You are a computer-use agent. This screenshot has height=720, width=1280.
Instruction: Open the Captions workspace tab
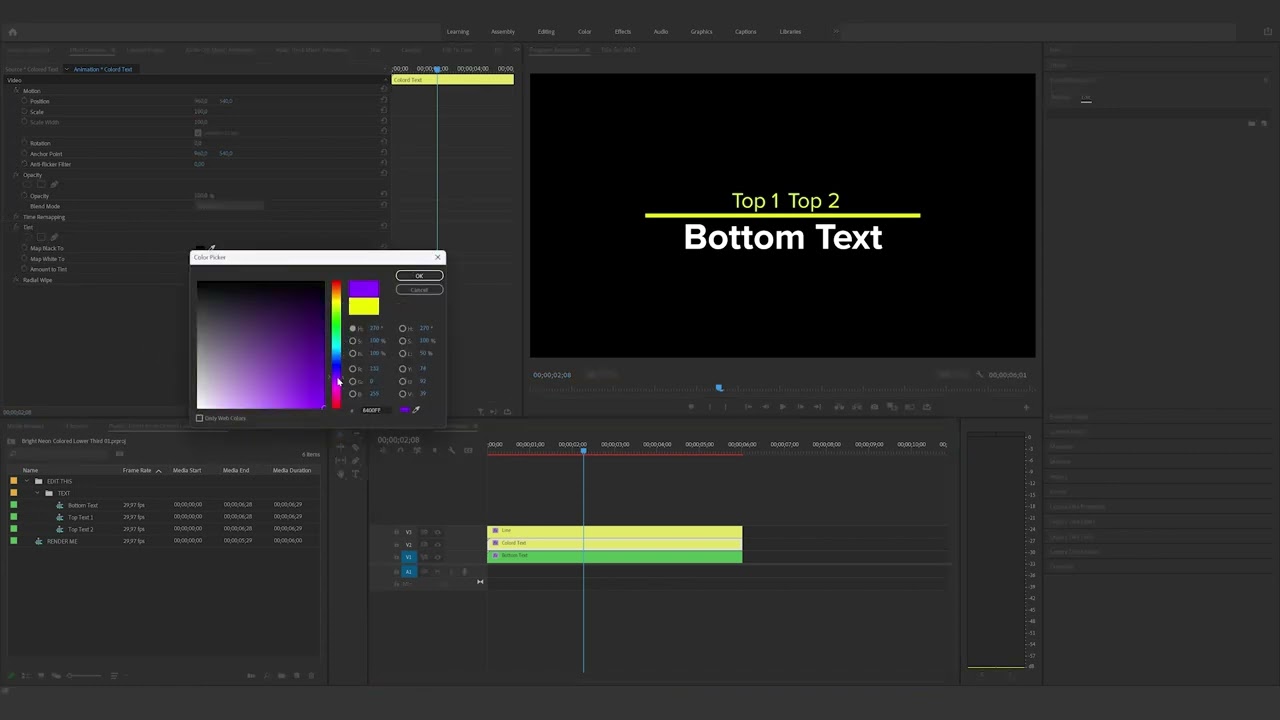pos(746,32)
